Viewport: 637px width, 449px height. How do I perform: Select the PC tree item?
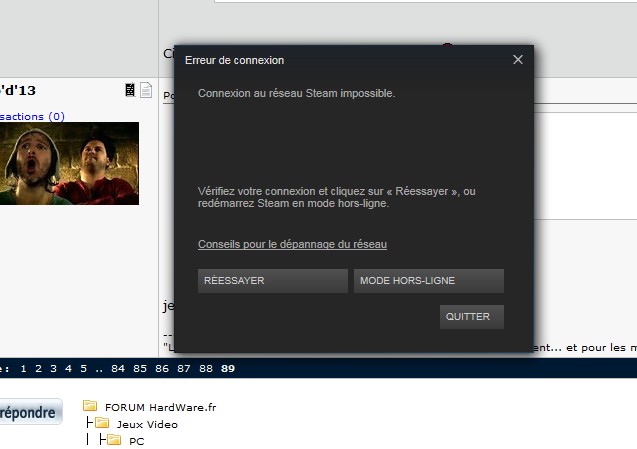[x=136, y=441]
